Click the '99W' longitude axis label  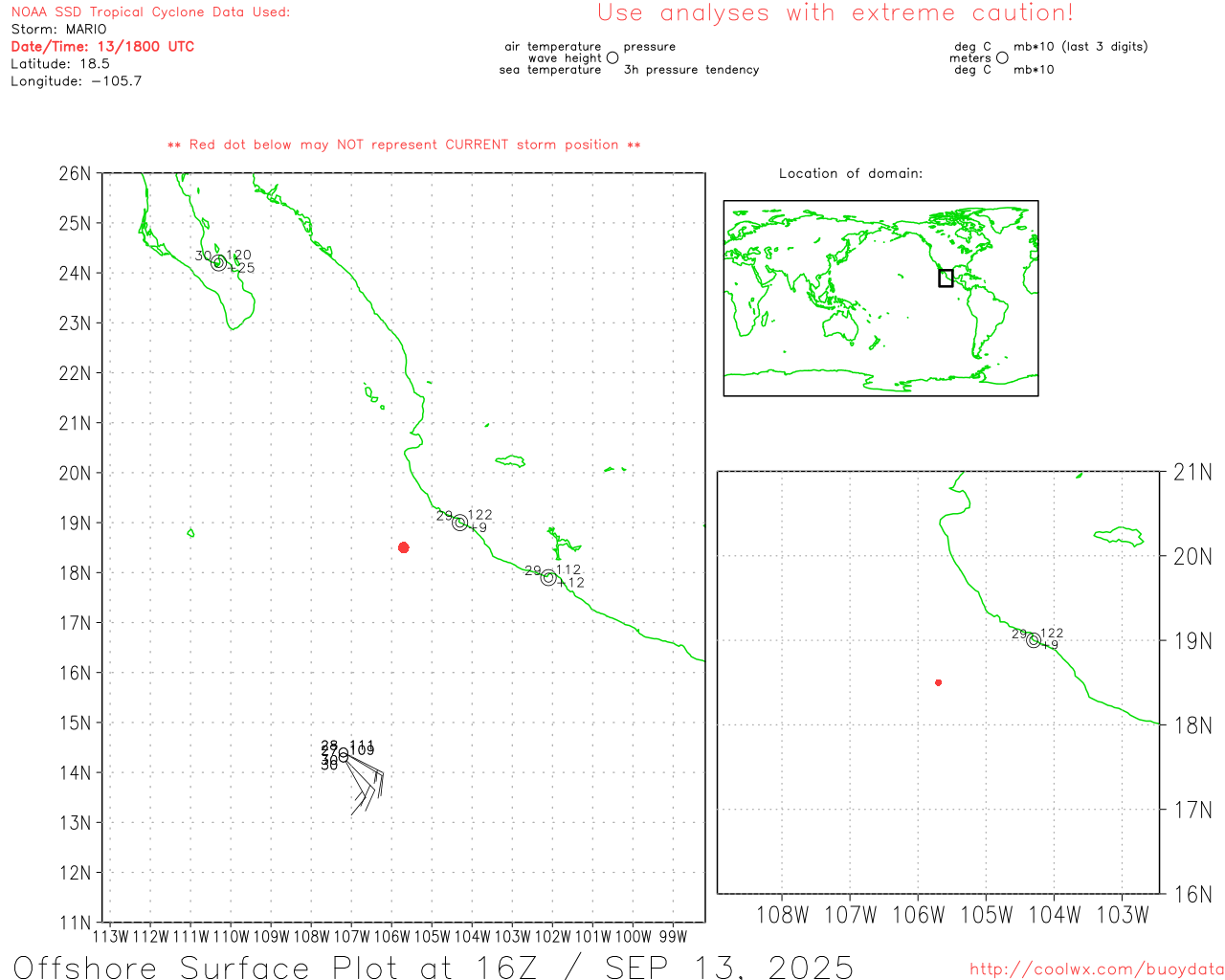point(673,937)
